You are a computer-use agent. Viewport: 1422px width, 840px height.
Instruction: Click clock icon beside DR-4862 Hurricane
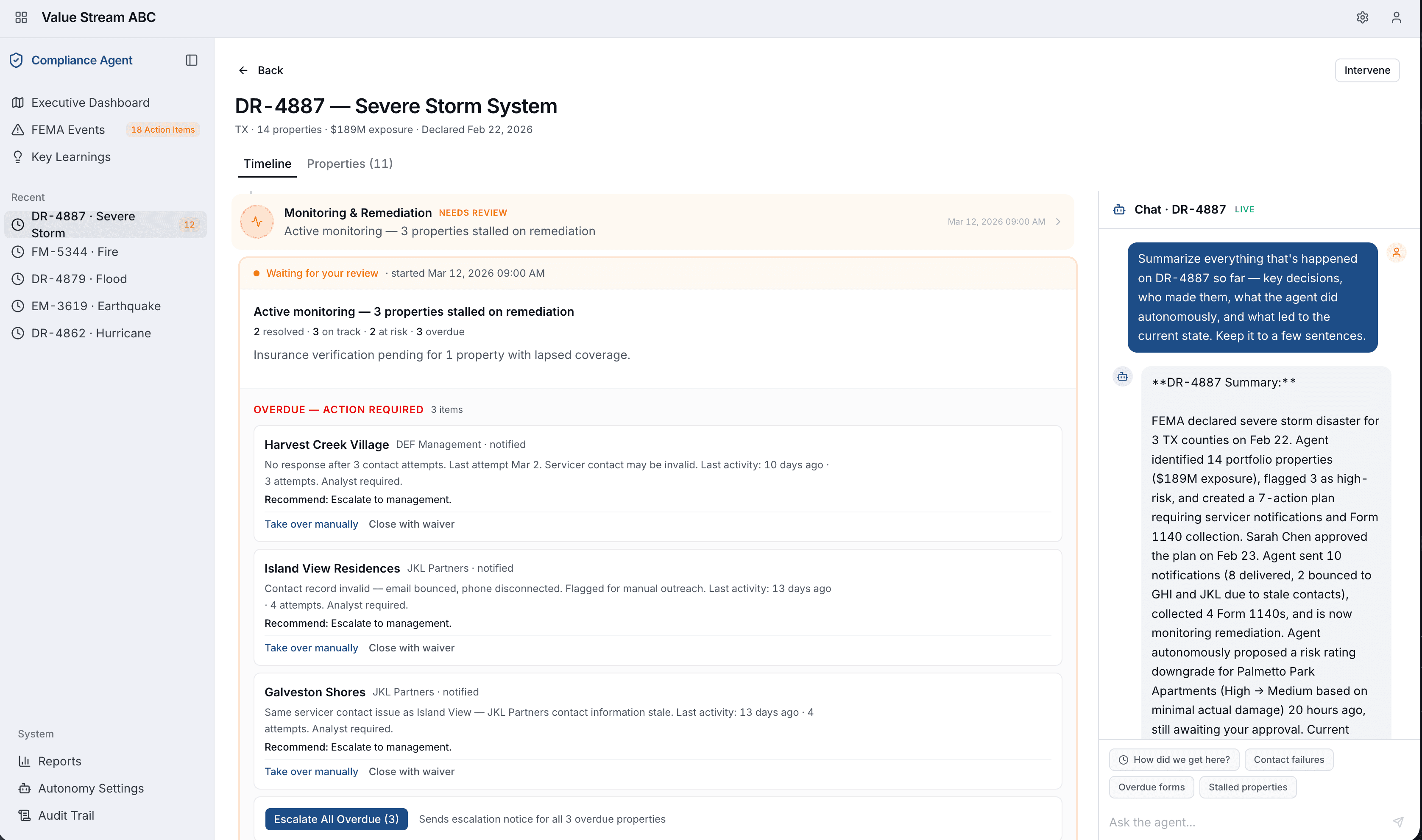click(18, 334)
